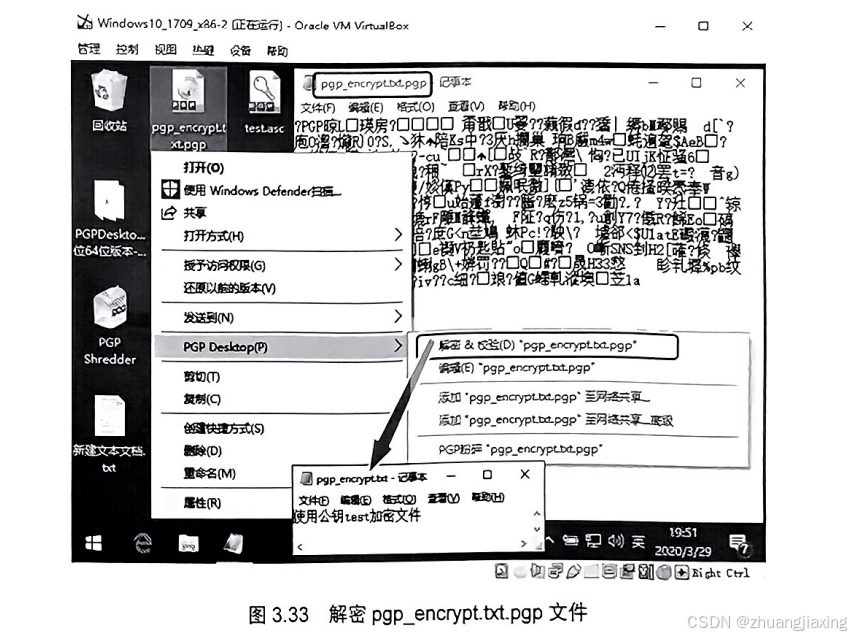Open 帮助(H) menu in pgp_encrypt.txt.pgp Notepad

(516, 105)
